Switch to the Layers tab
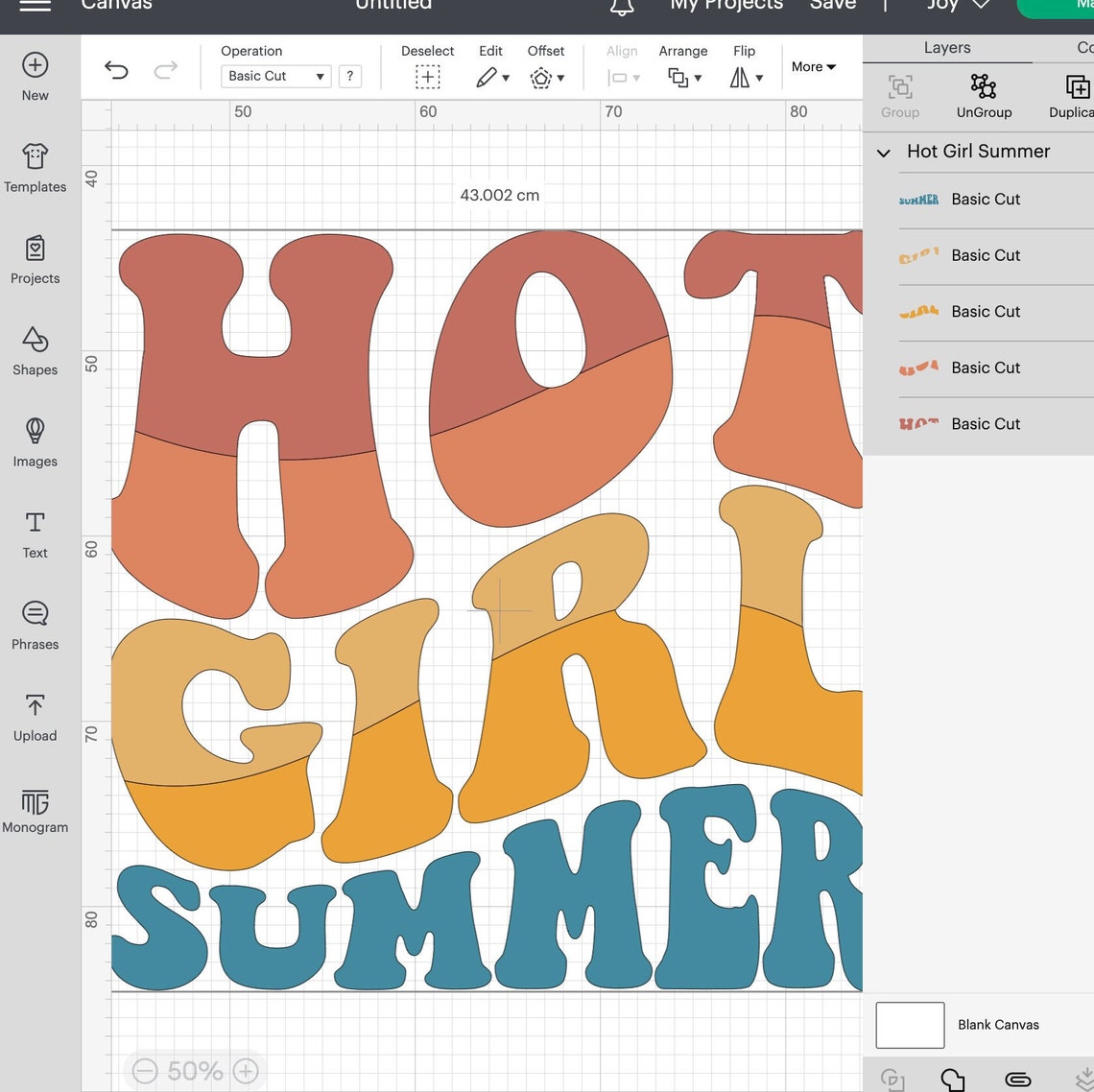Viewport: 1094px width, 1092px height. pos(946,47)
